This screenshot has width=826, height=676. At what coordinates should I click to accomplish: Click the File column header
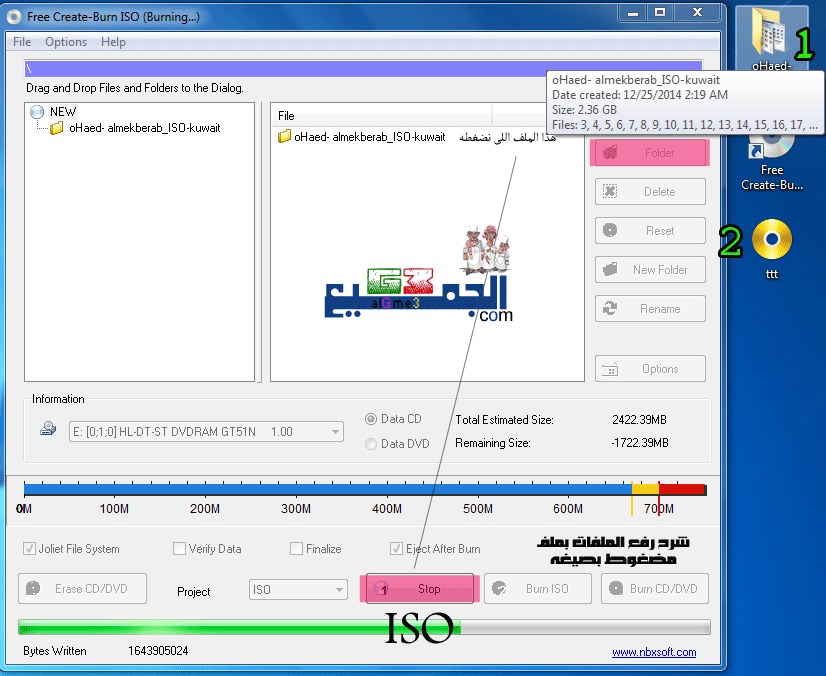(x=382, y=116)
